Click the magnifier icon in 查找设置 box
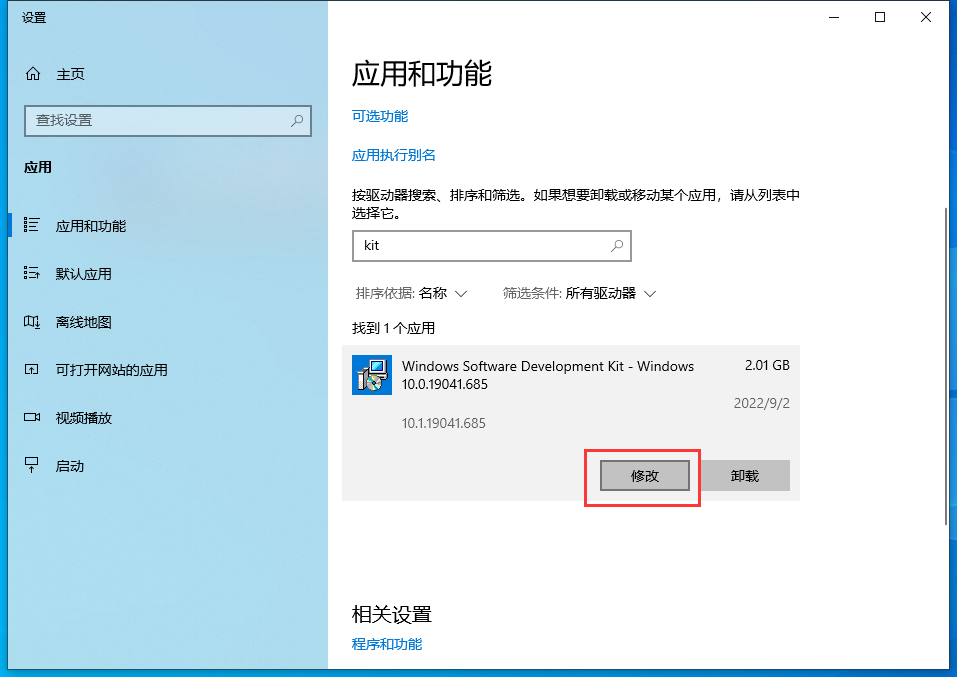Image resolution: width=957 pixels, height=677 pixels. [x=297, y=121]
